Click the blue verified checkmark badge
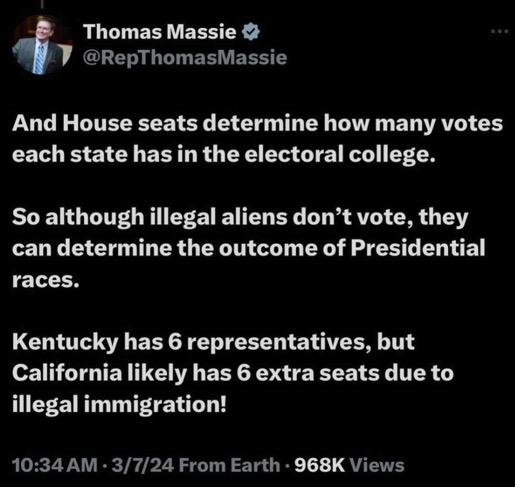Screen dimensions: 515x487 [250, 32]
